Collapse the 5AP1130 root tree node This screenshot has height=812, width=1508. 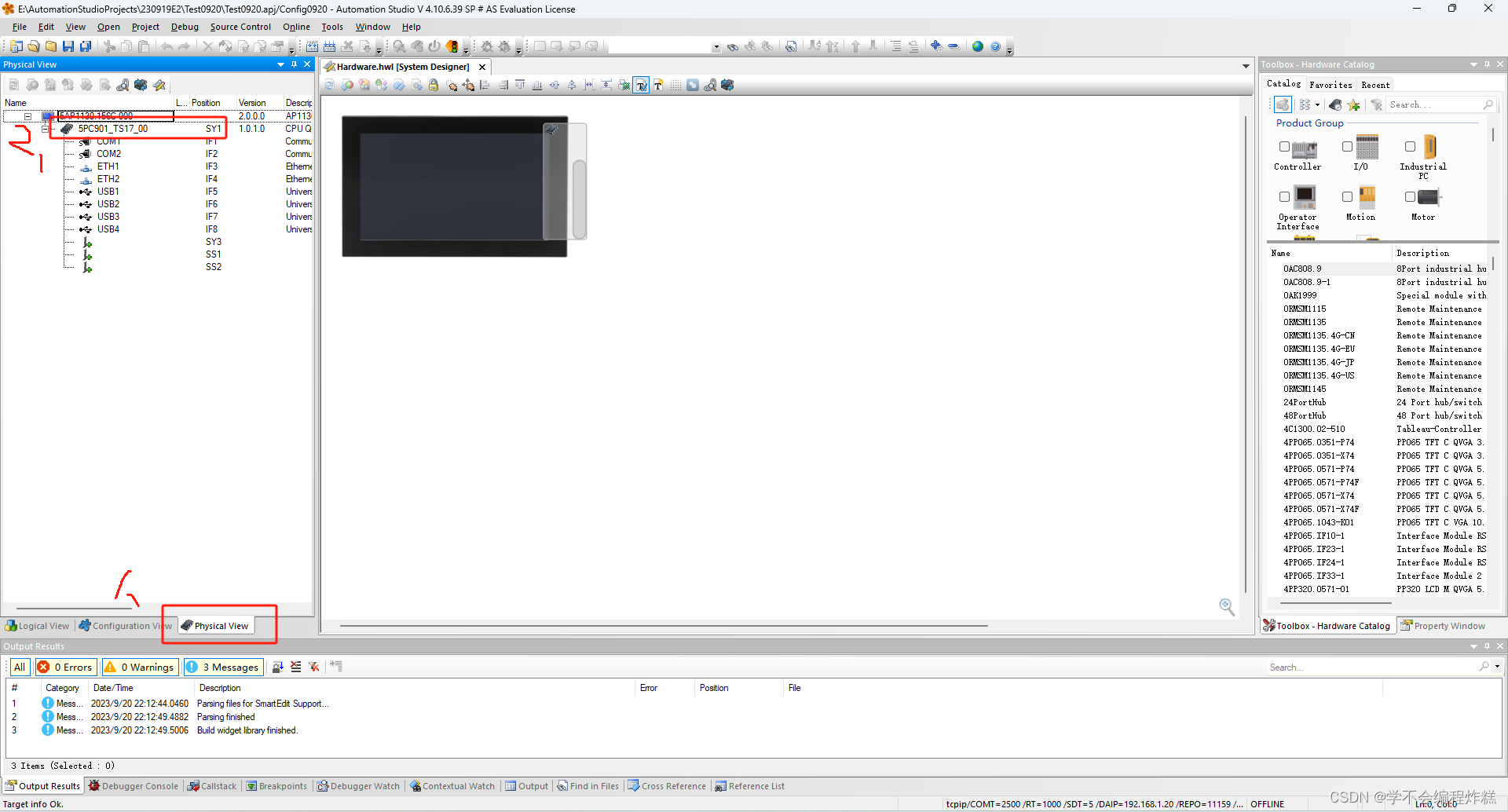tap(27, 116)
